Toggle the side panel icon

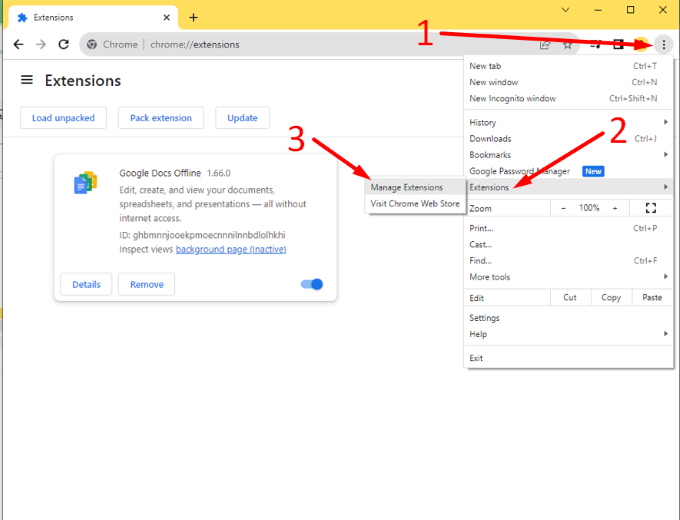pos(618,44)
